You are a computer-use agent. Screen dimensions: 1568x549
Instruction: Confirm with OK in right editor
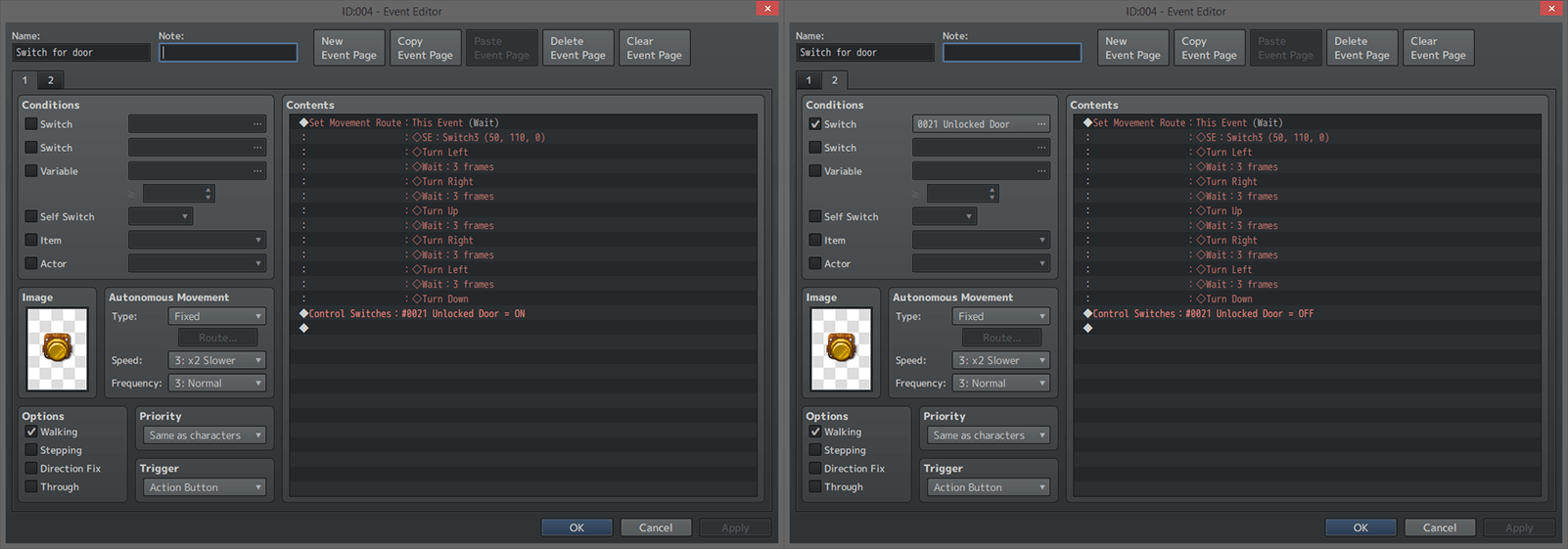click(1361, 527)
